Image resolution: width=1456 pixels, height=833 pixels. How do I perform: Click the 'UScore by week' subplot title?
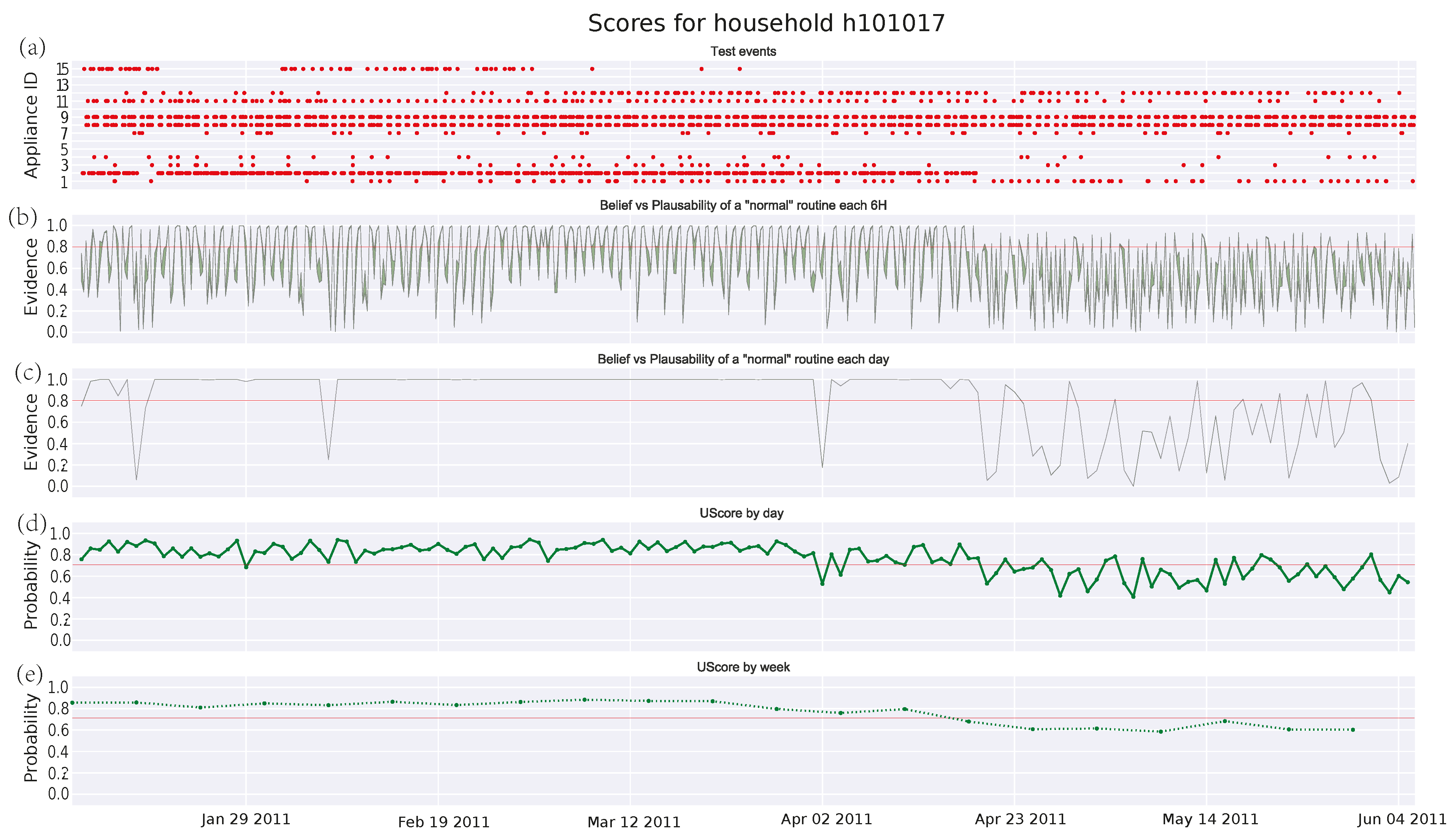(743, 667)
